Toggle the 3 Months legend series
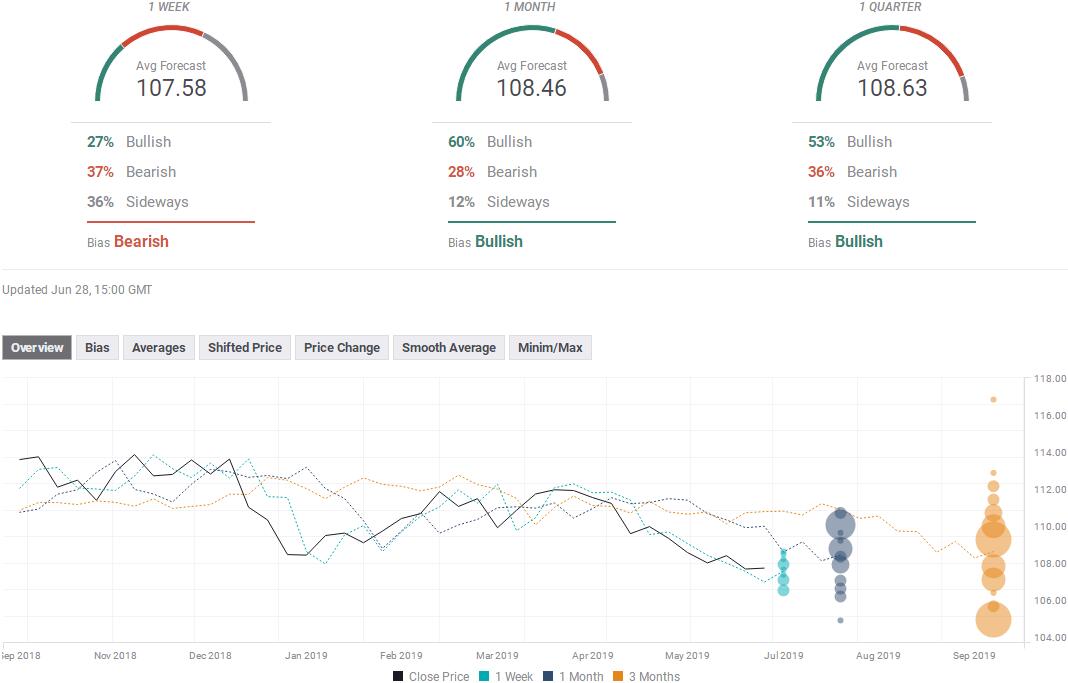 pos(654,676)
